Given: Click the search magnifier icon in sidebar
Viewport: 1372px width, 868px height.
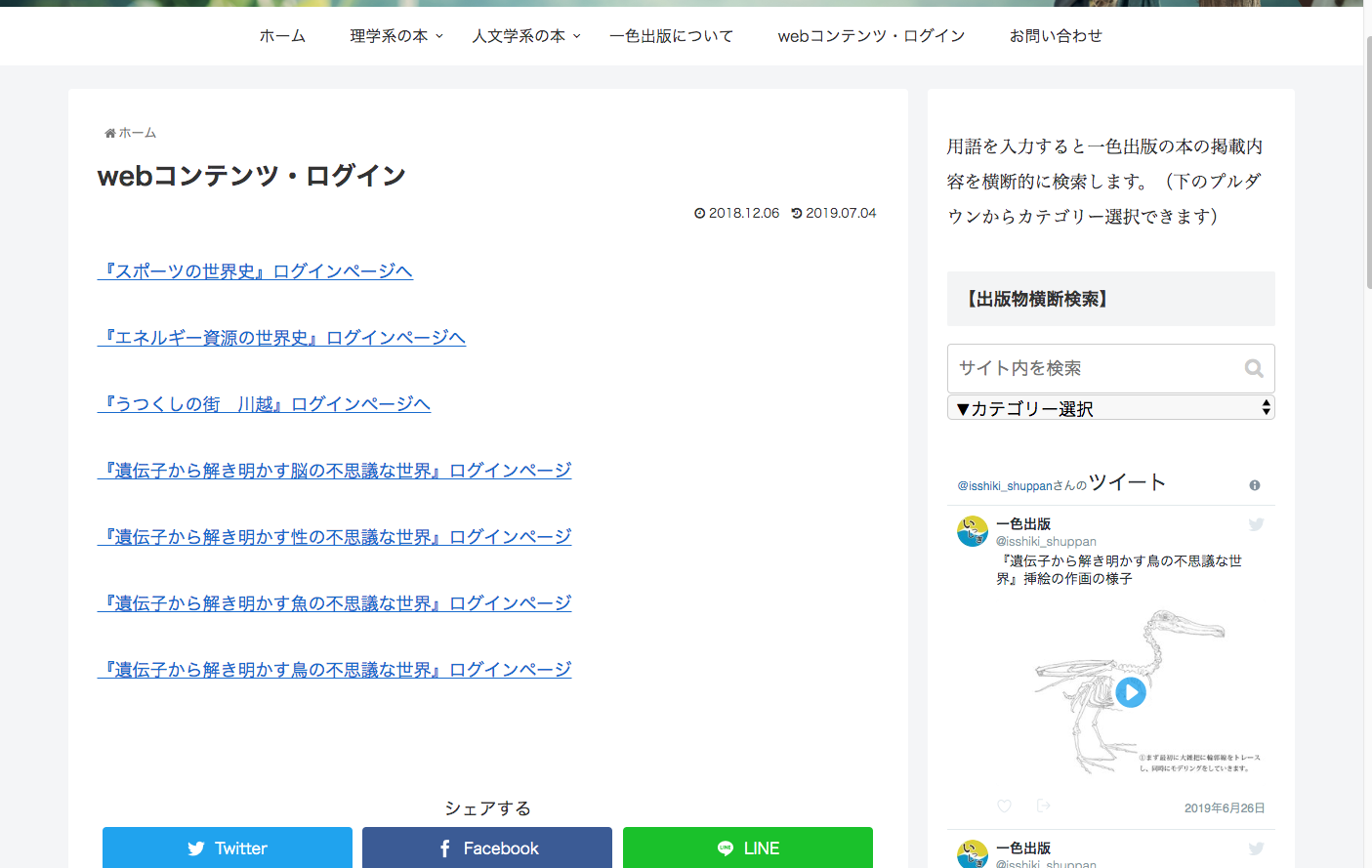Looking at the screenshot, I should [x=1254, y=368].
